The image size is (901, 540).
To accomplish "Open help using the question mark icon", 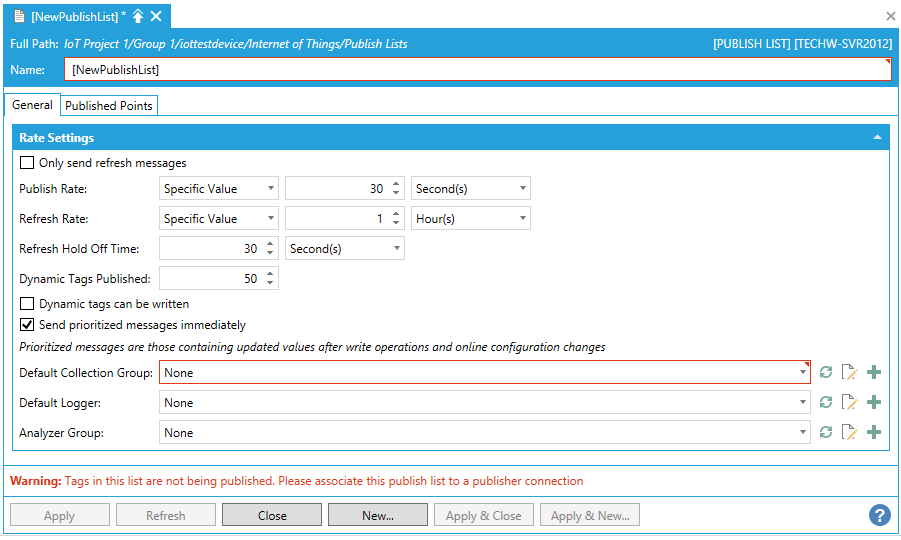I will click(x=879, y=515).
